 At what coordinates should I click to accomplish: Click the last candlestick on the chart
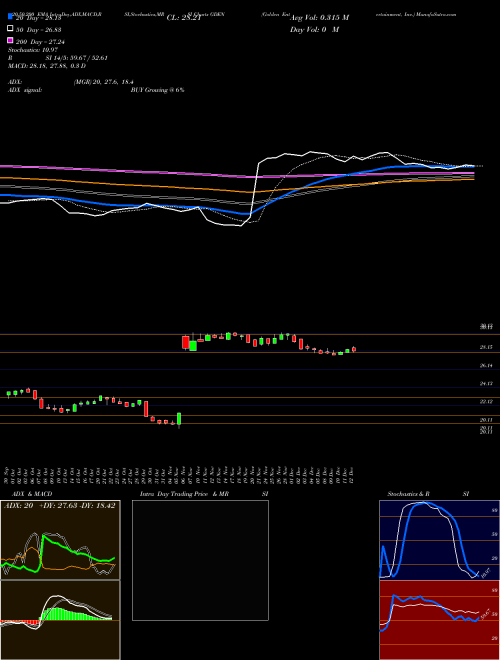tap(354, 349)
